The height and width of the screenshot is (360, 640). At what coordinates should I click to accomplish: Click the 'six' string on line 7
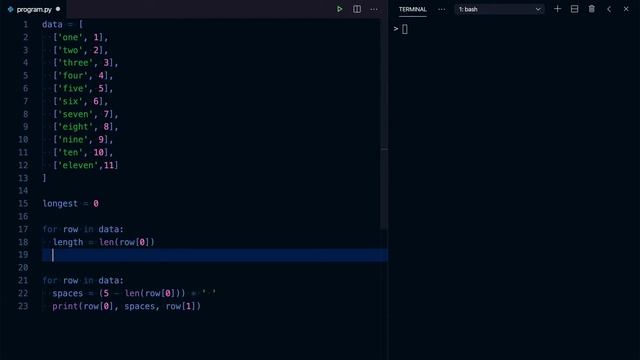70,101
